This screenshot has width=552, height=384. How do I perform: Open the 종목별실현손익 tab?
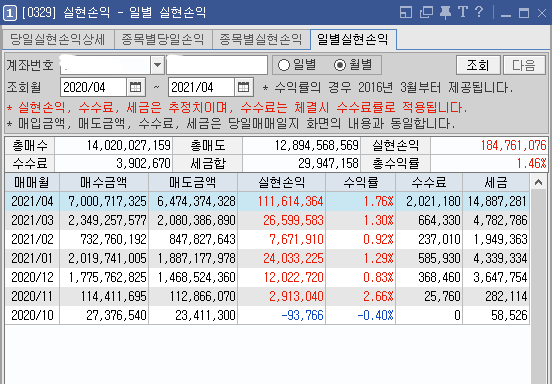click(x=261, y=39)
